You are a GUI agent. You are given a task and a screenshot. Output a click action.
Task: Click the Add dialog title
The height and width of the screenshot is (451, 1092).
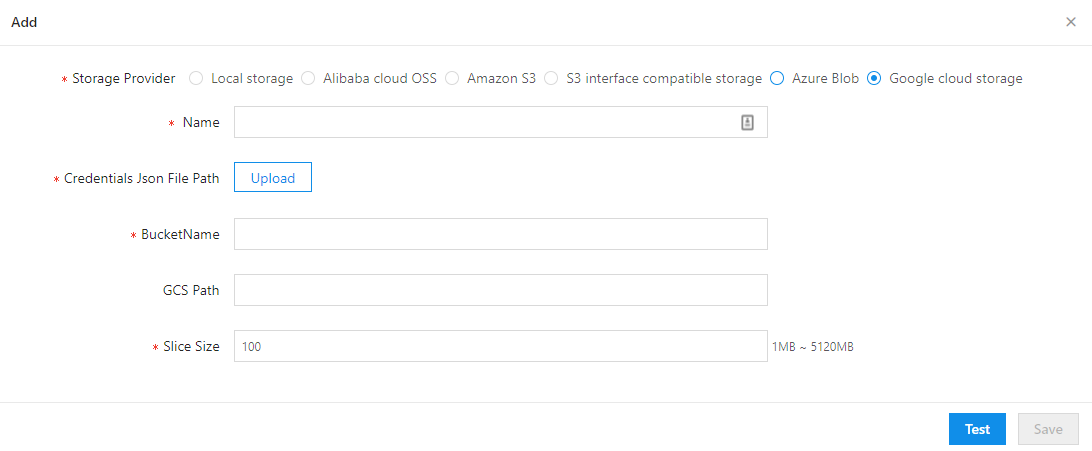[x=24, y=22]
